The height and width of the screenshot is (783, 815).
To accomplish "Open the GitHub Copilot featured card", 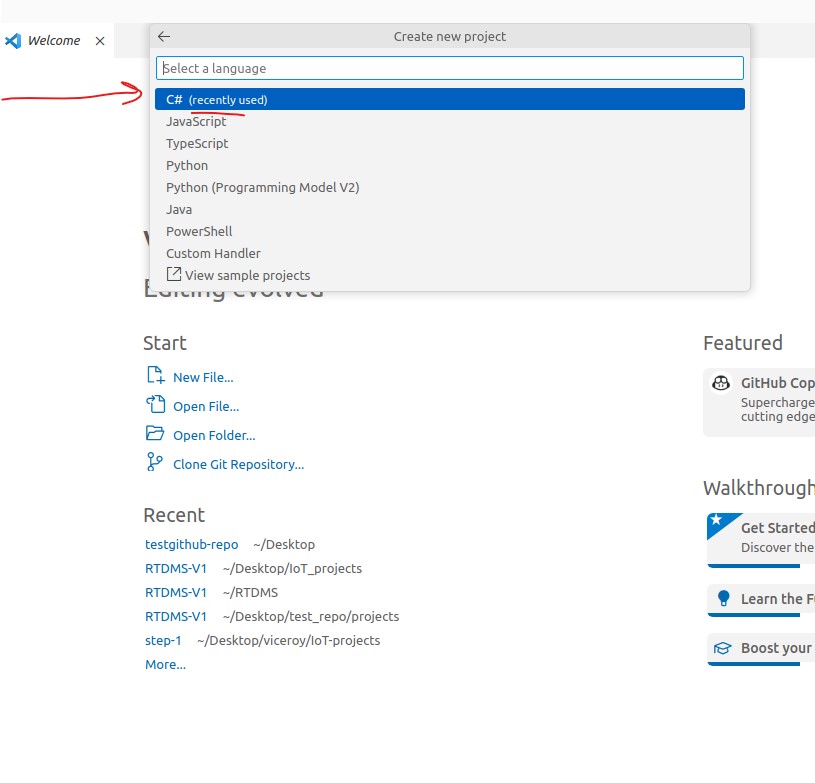I will click(x=759, y=402).
